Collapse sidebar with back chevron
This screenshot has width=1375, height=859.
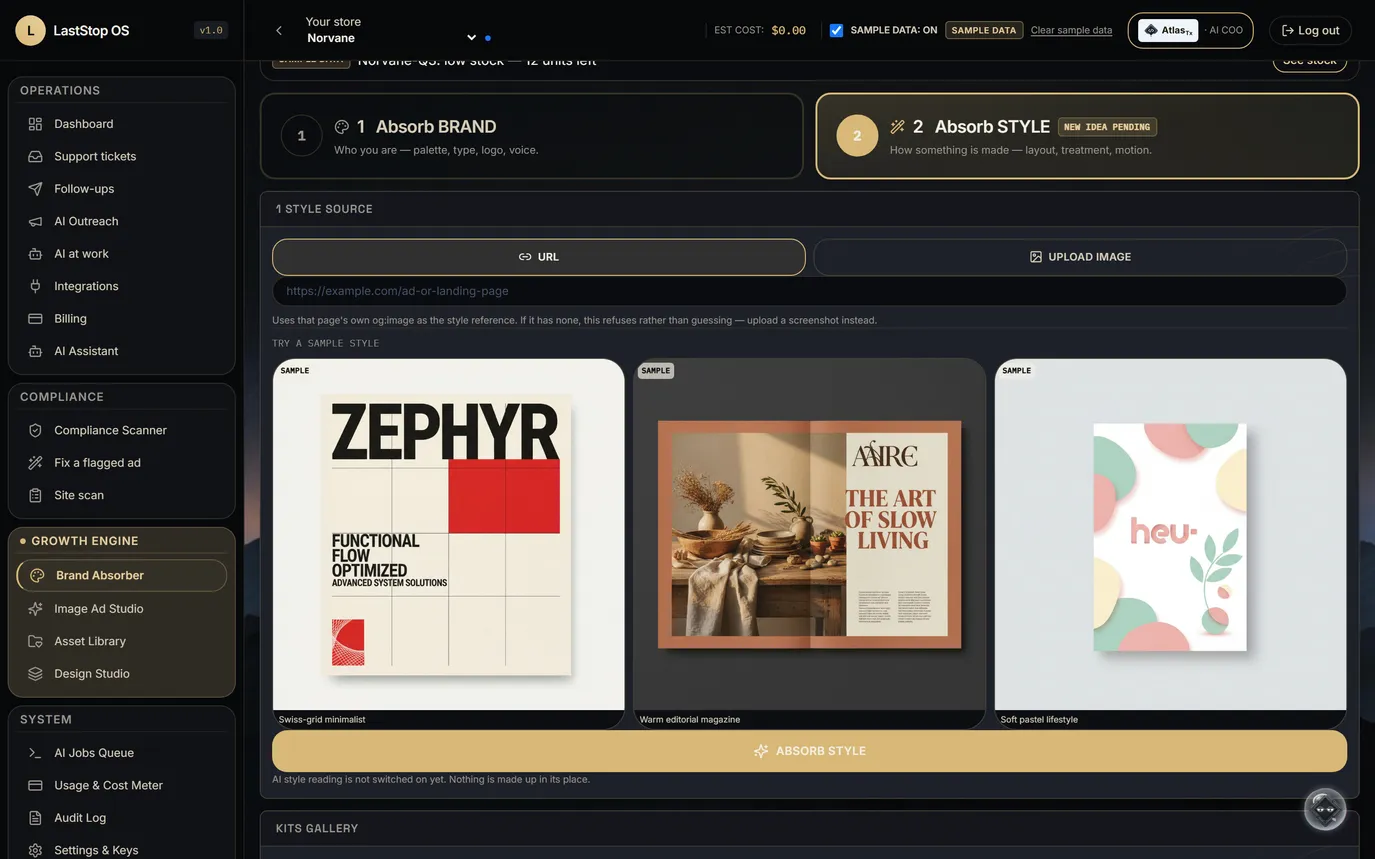pyautogui.click(x=279, y=30)
